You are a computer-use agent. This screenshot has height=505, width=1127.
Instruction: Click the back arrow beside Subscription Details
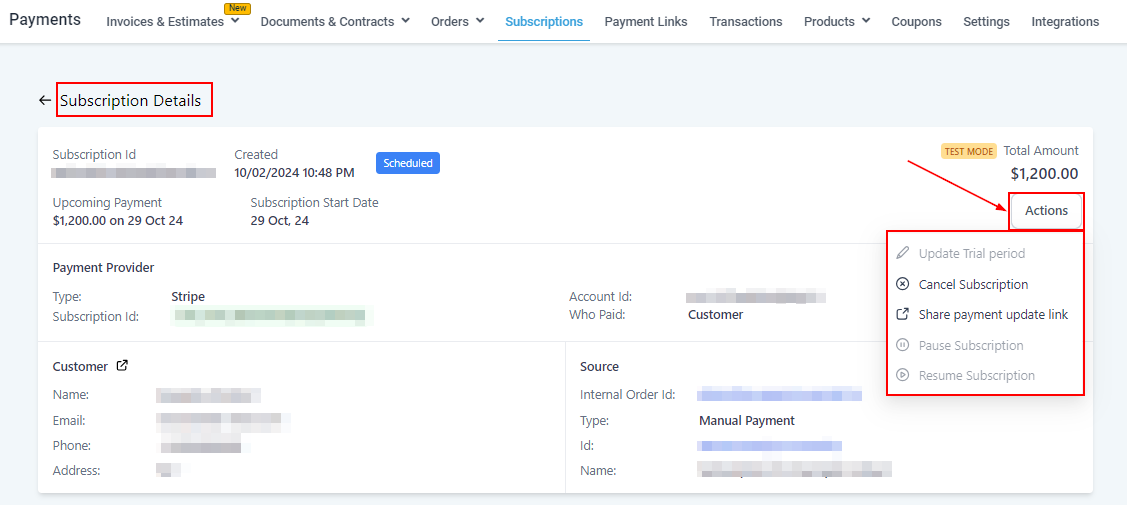pos(45,100)
